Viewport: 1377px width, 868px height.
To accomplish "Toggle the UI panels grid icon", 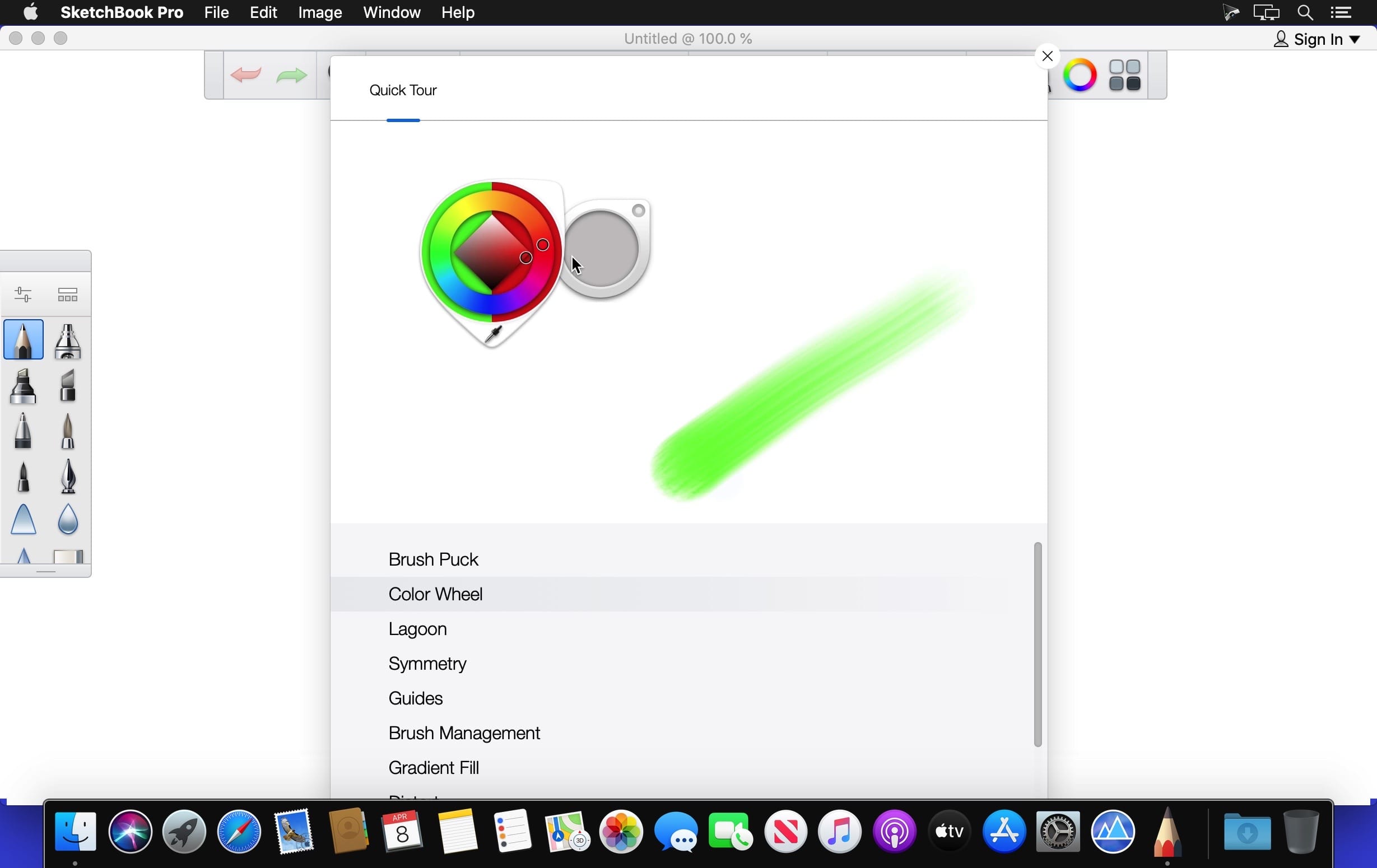I will 1124,75.
